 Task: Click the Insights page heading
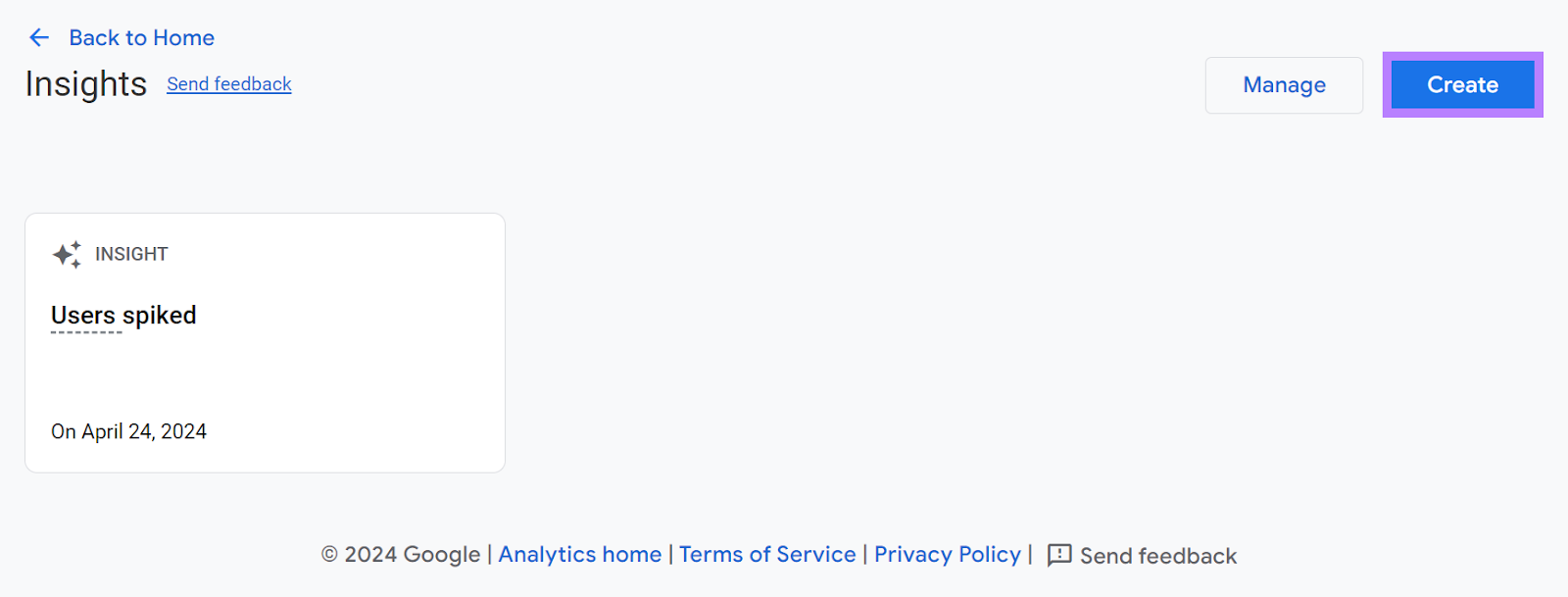point(85,84)
